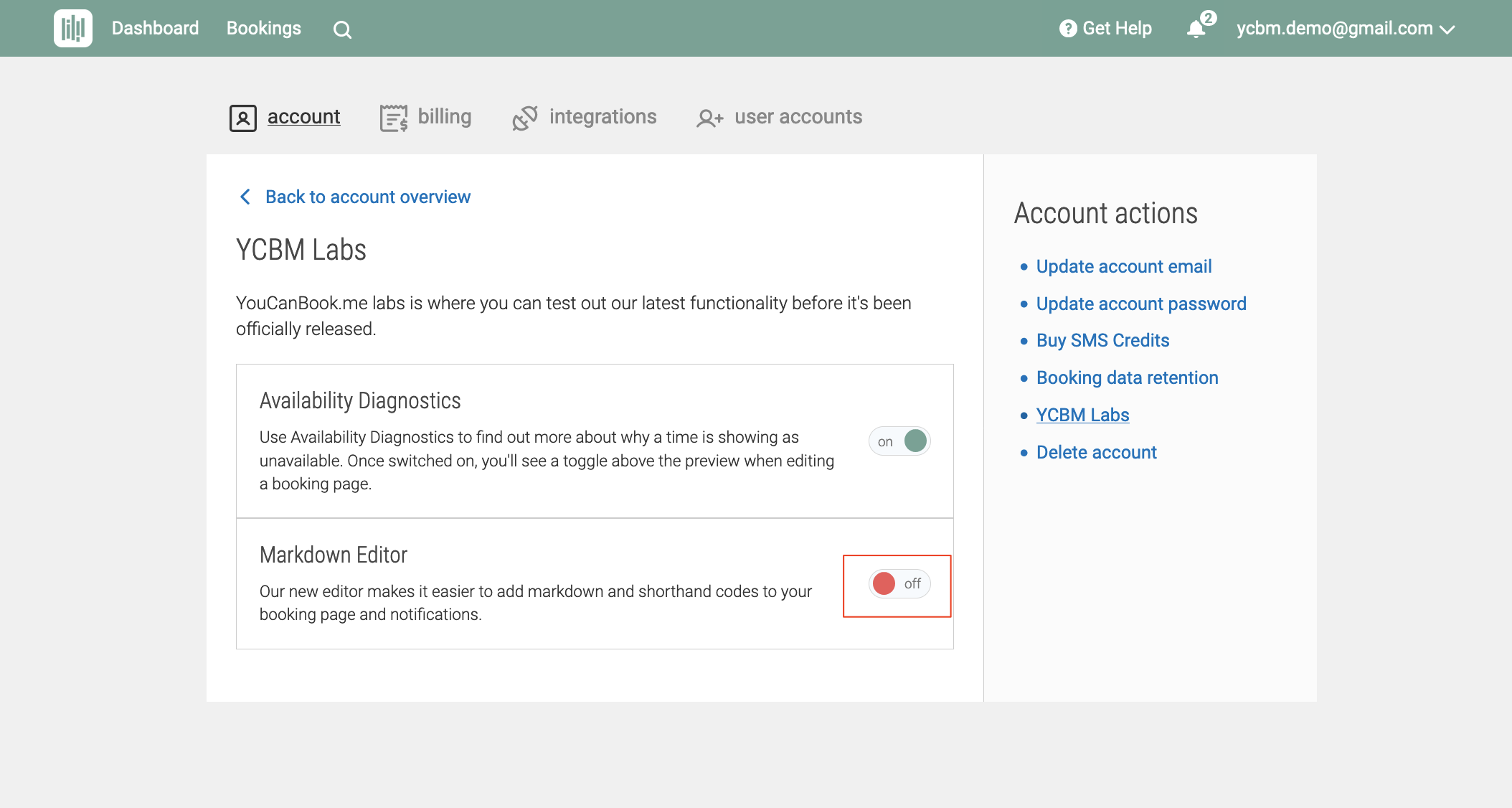
Task: Open Booking data retention link
Action: (x=1127, y=377)
